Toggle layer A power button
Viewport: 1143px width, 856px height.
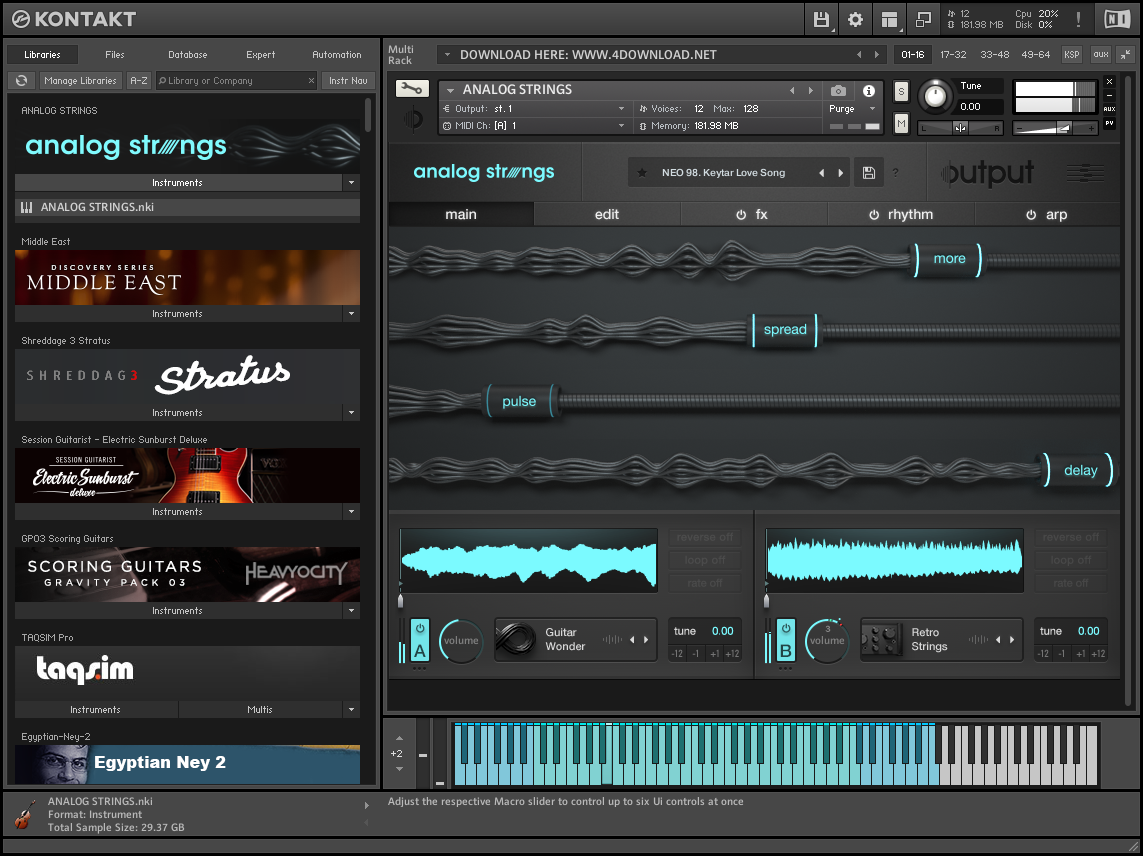pyautogui.click(x=420, y=628)
